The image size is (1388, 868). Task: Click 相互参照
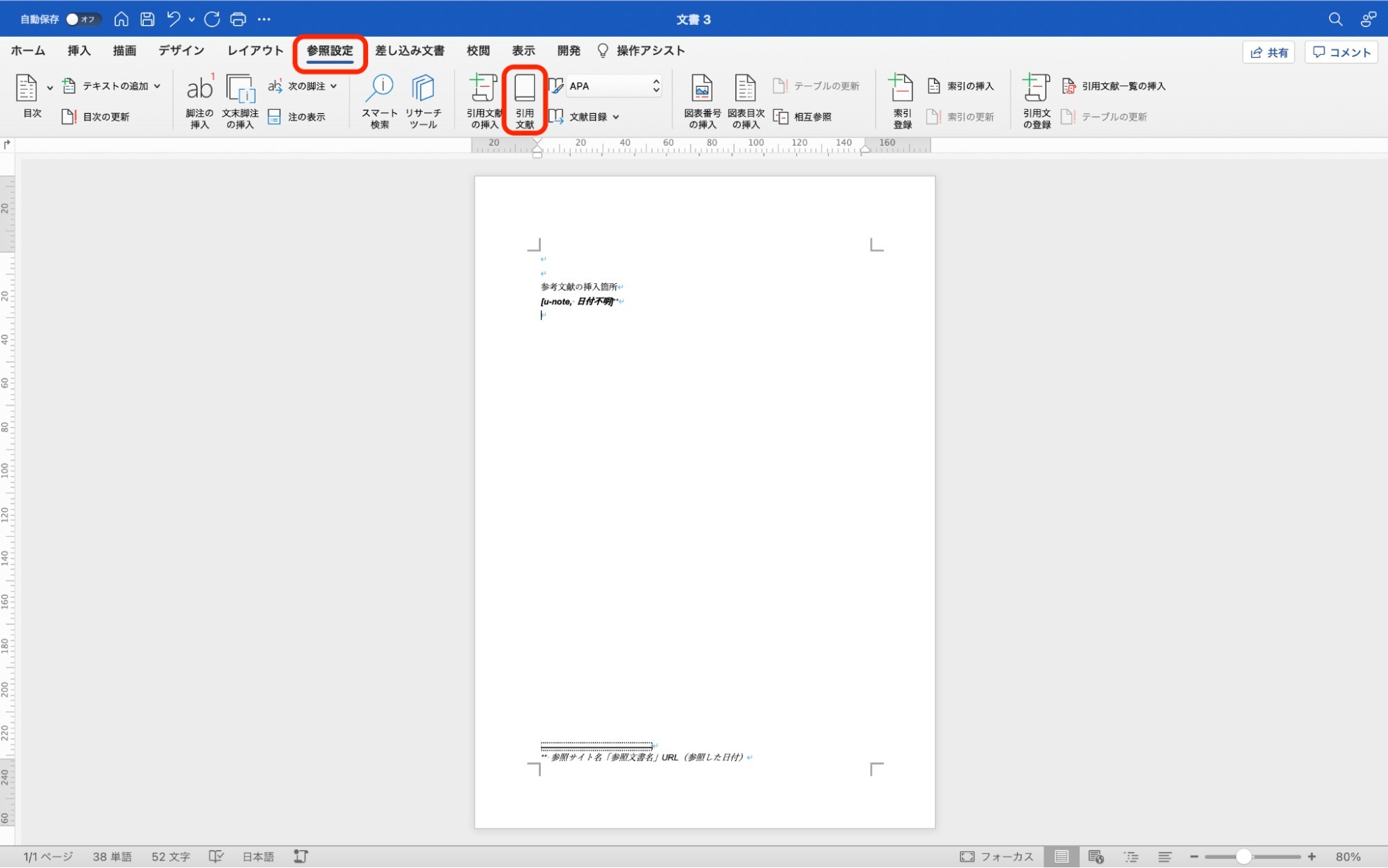tap(803, 117)
